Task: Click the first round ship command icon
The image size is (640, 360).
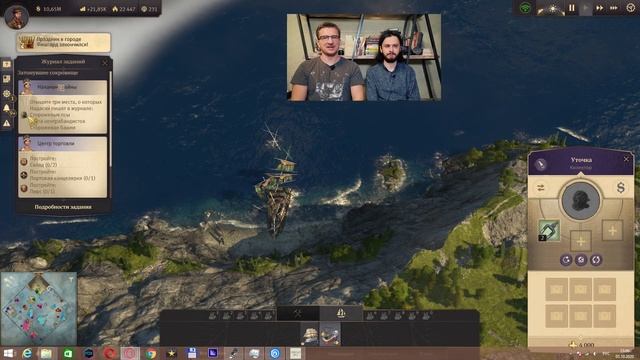Action: [566, 260]
